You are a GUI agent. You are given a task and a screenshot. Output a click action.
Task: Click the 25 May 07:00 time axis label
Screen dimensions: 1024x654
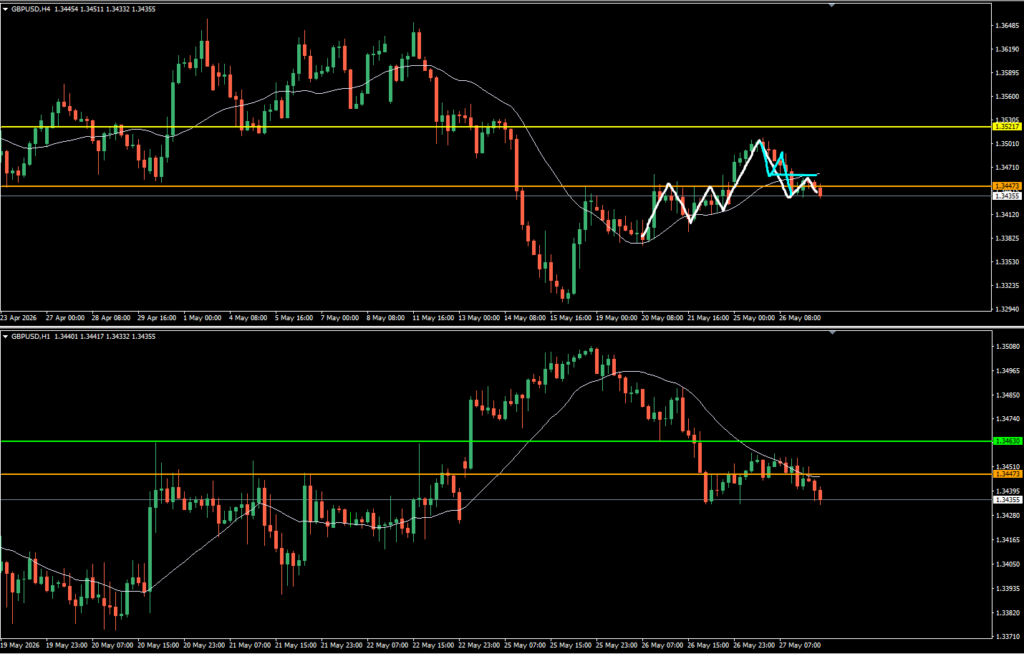pos(524,646)
